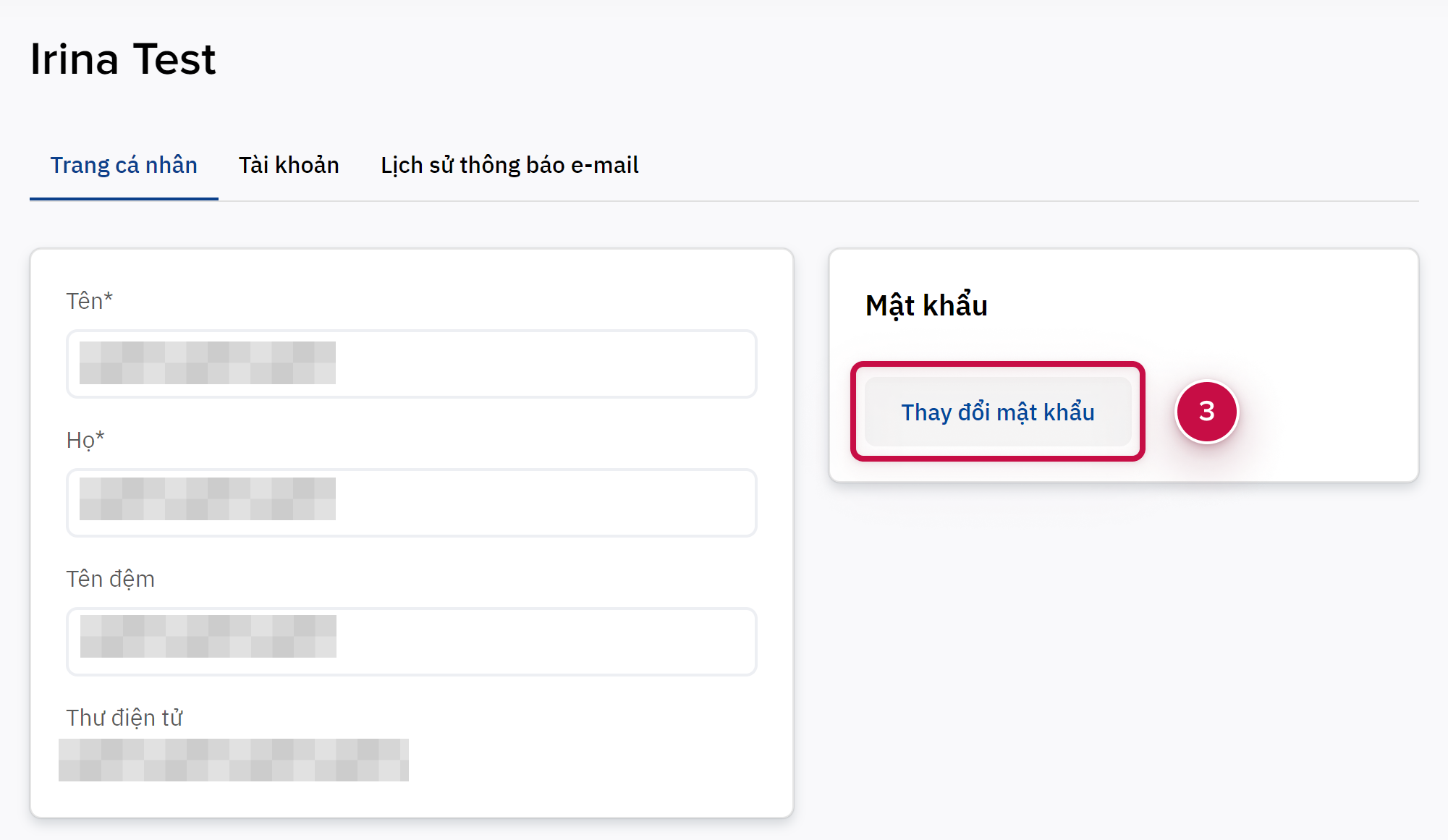Focus the Tên first name input field

tap(543, 364)
